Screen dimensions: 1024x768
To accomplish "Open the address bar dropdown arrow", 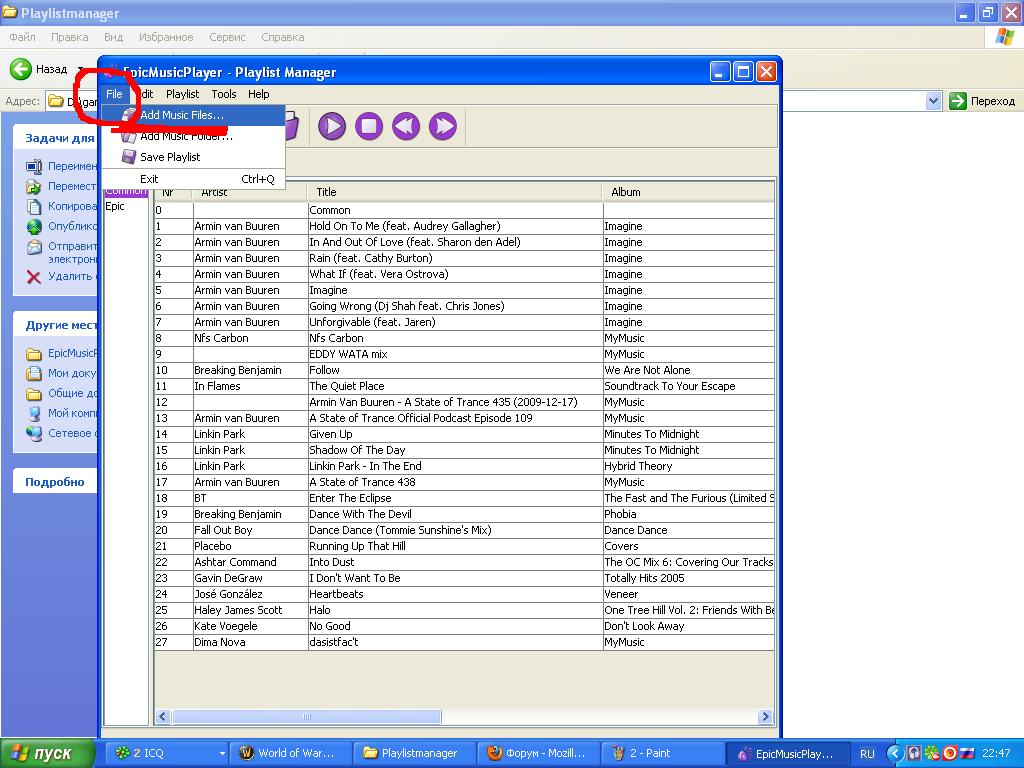I will click(933, 101).
